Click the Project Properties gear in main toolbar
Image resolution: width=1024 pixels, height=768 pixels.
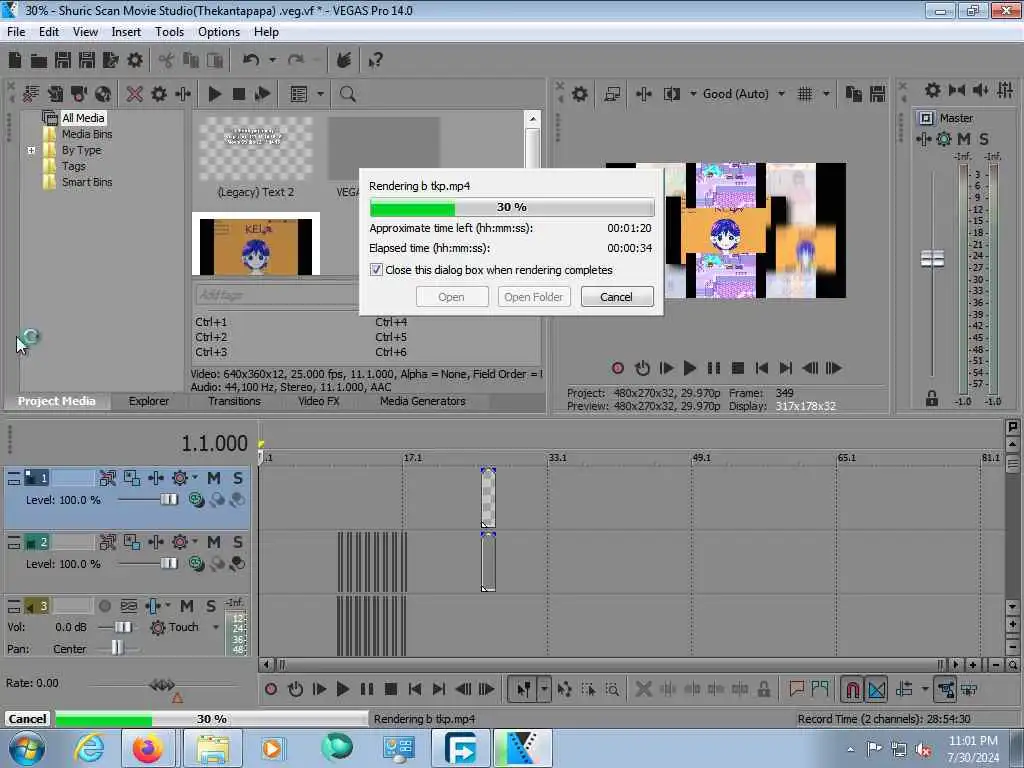[135, 61]
